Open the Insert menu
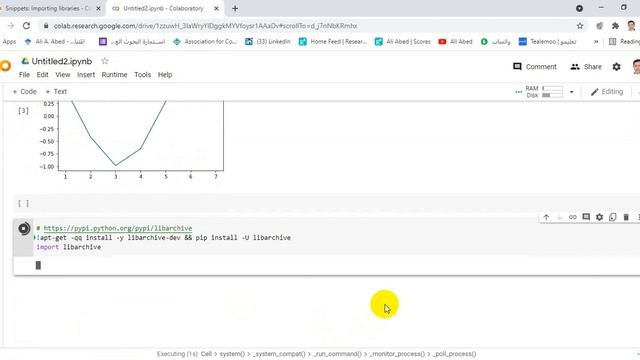This screenshot has width=640, height=360. [x=86, y=75]
